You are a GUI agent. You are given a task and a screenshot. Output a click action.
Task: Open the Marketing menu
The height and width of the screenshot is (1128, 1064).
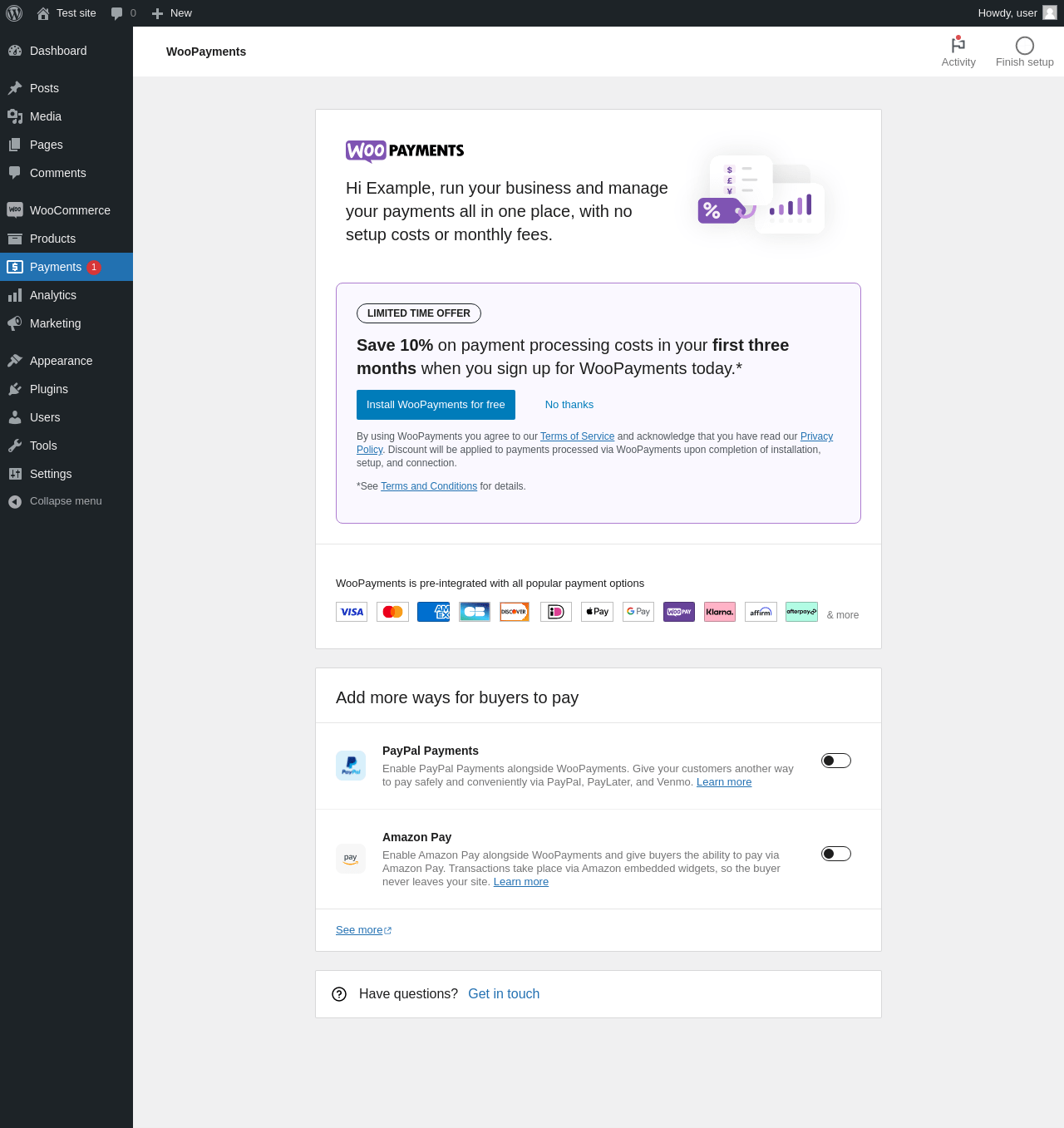click(66, 323)
